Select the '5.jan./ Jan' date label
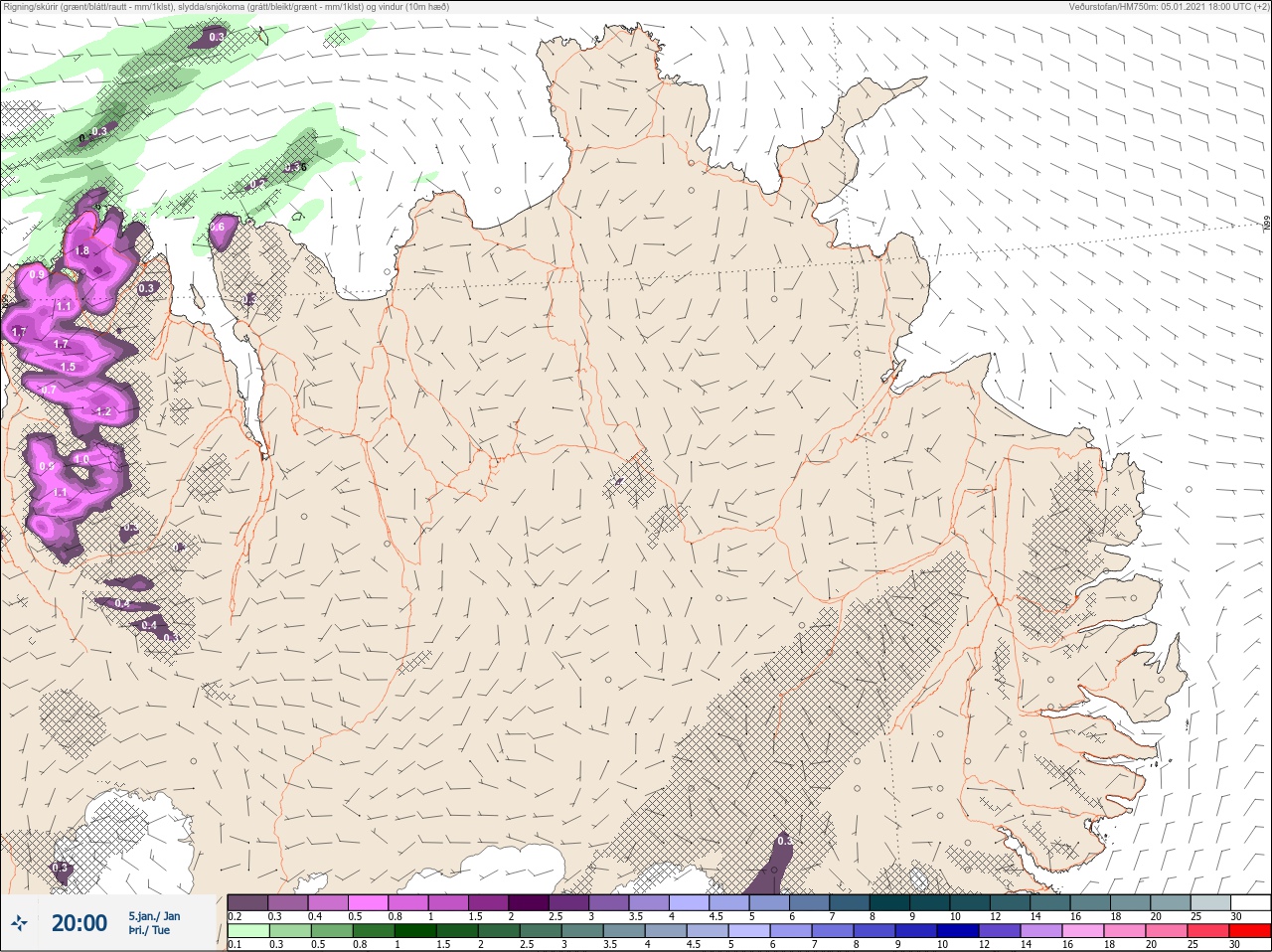This screenshot has height=952, width=1272. (x=154, y=915)
